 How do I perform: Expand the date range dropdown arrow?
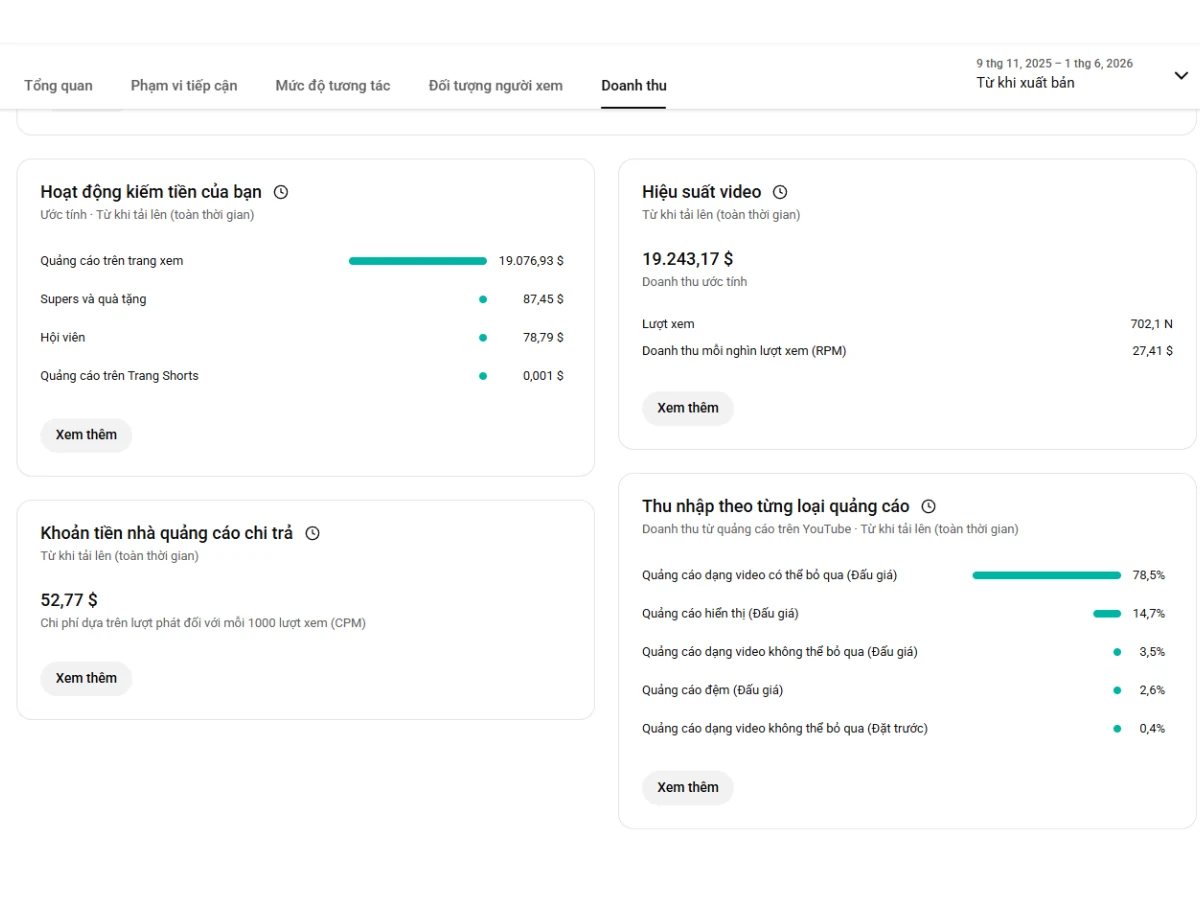[x=1181, y=76]
